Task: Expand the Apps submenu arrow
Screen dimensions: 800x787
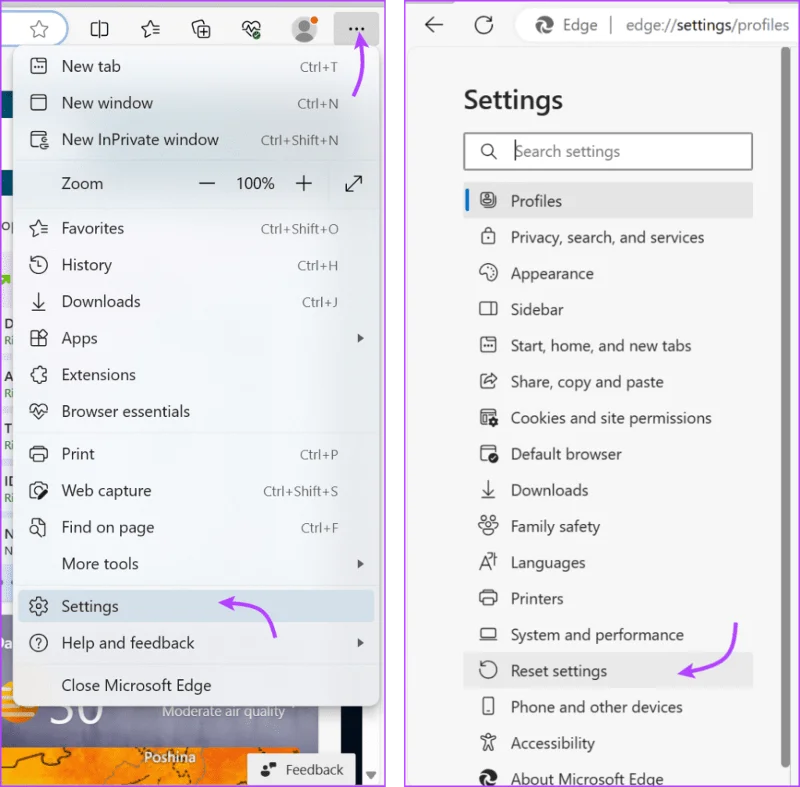Action: point(360,338)
